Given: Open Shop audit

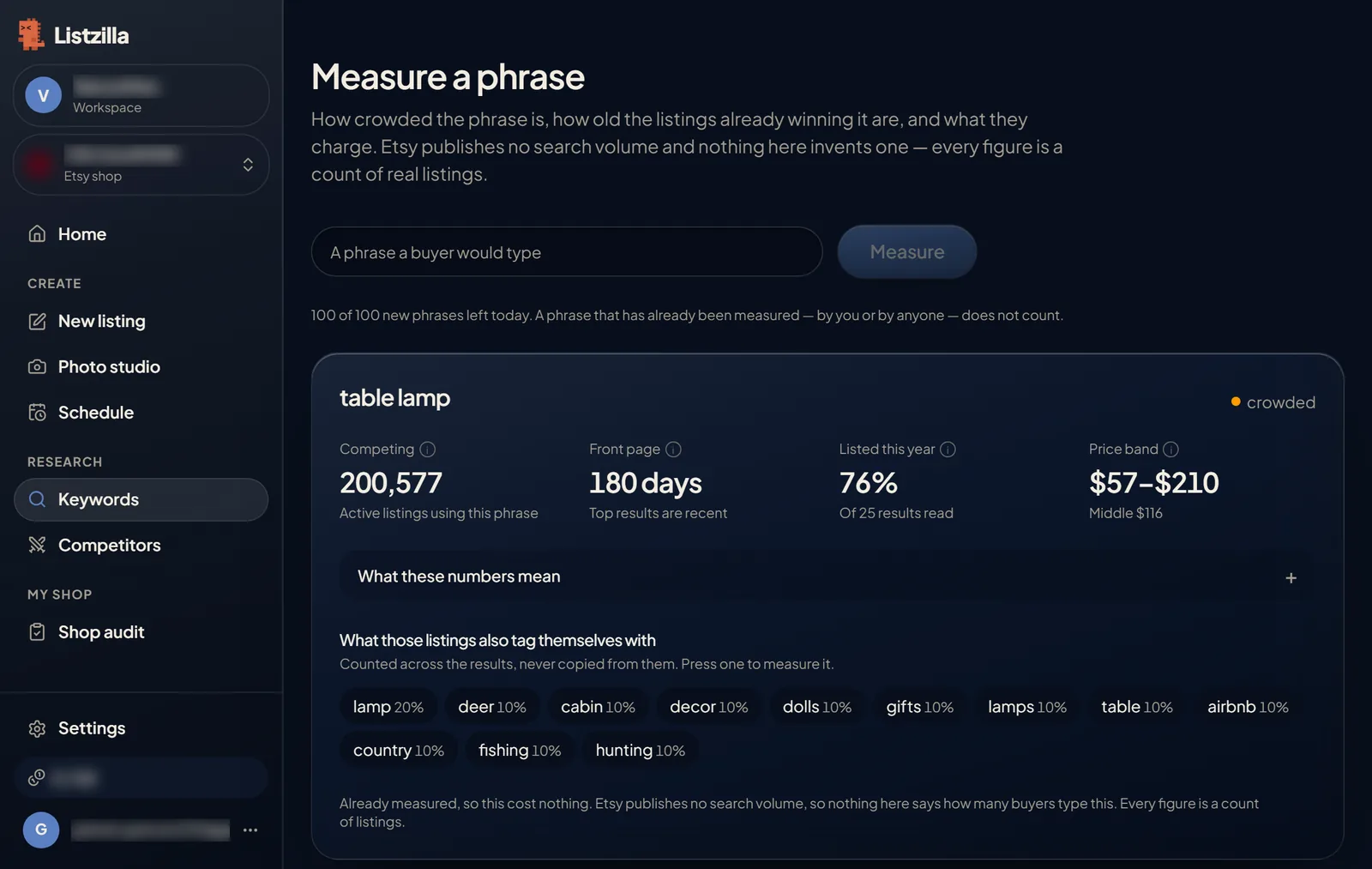Looking at the screenshot, I should click(141, 632).
